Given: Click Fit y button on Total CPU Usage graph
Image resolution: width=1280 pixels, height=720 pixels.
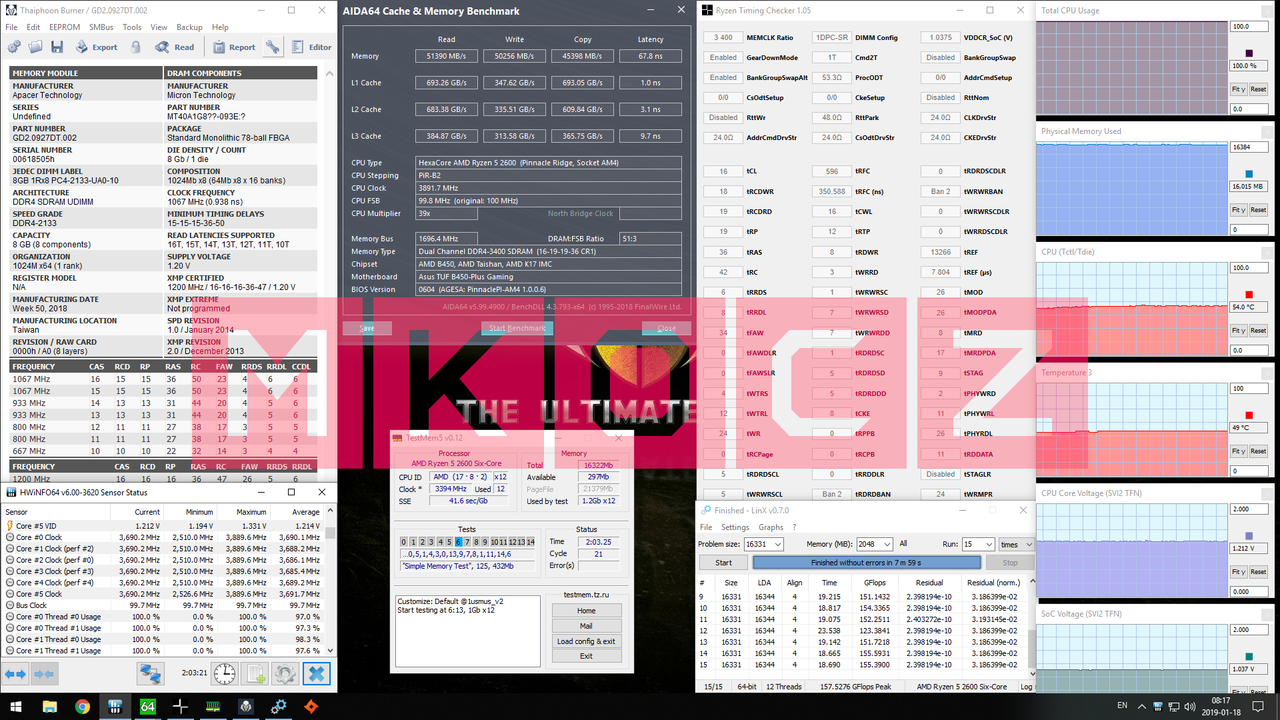Looking at the screenshot, I should pyautogui.click(x=1238, y=89).
